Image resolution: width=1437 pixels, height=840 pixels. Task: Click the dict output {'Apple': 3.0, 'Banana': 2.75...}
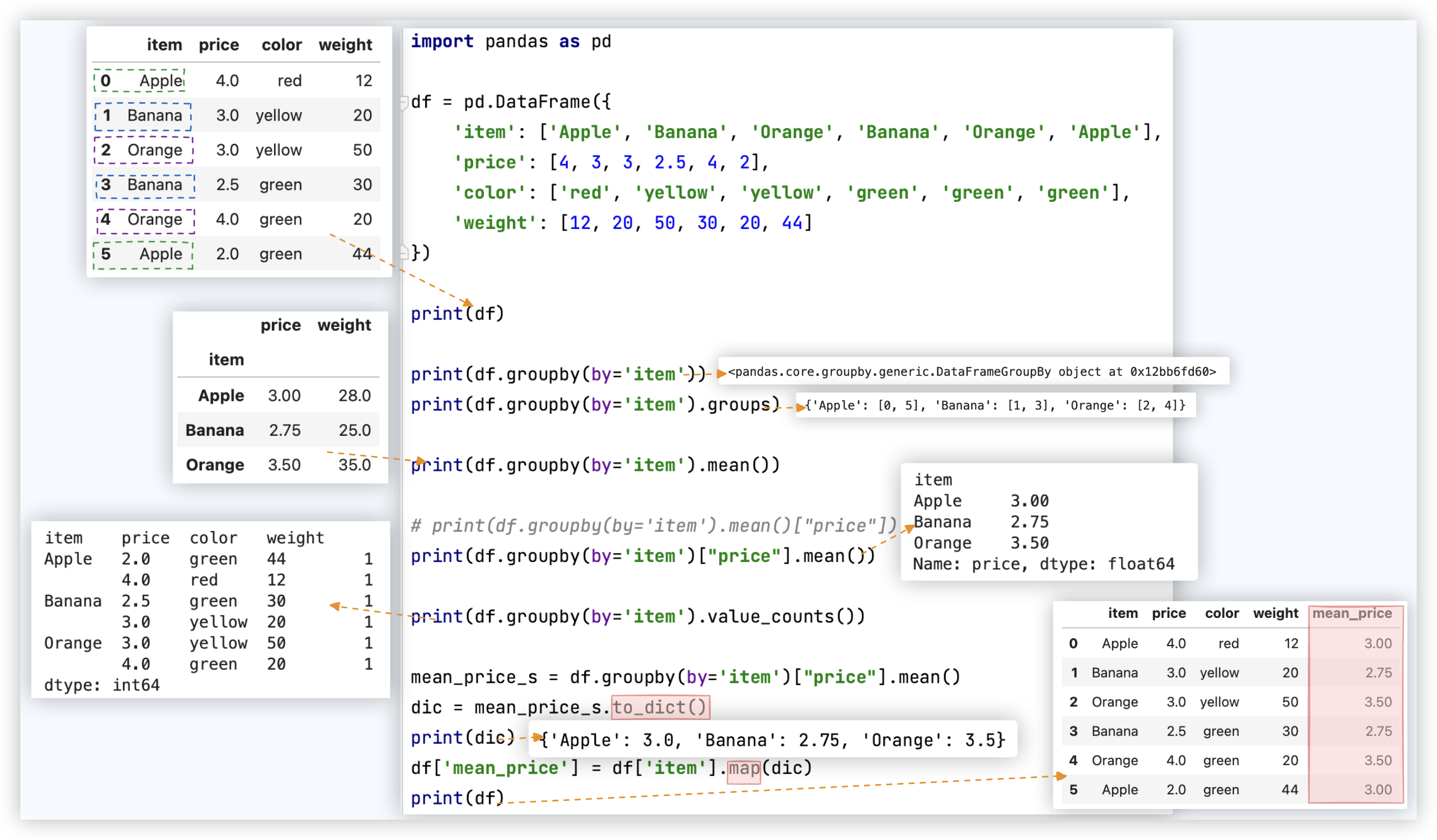pyautogui.click(x=773, y=740)
